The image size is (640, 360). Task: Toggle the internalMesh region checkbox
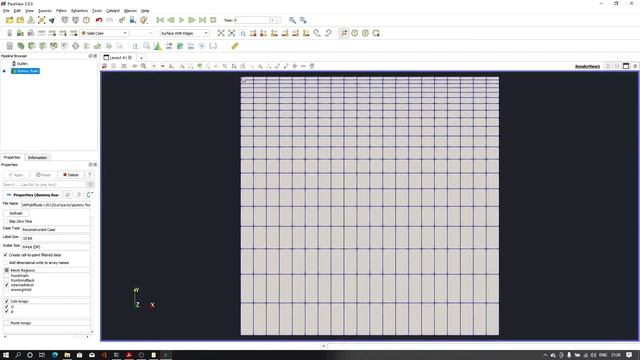(x=7, y=285)
